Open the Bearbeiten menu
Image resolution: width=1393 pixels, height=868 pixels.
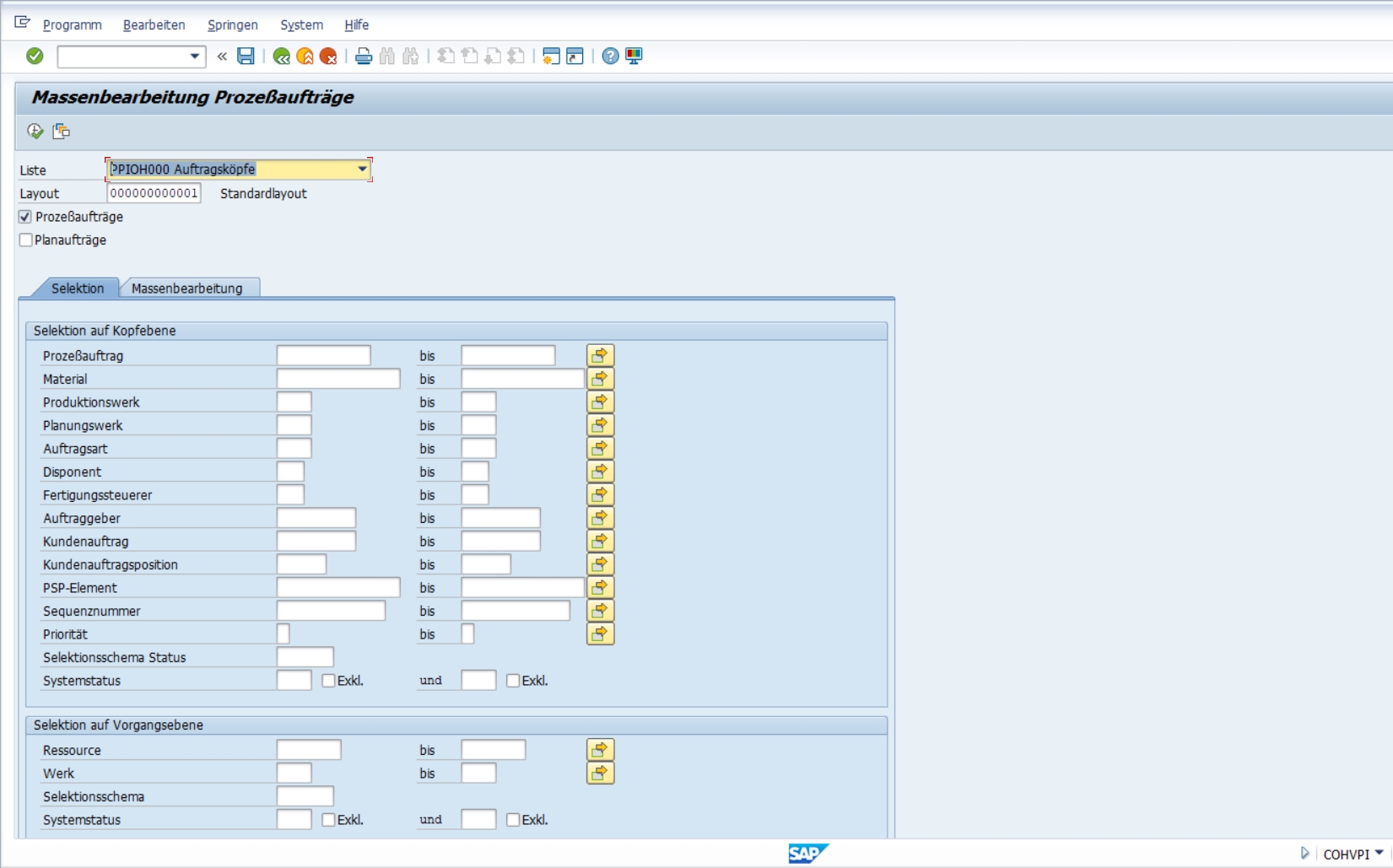(x=154, y=24)
